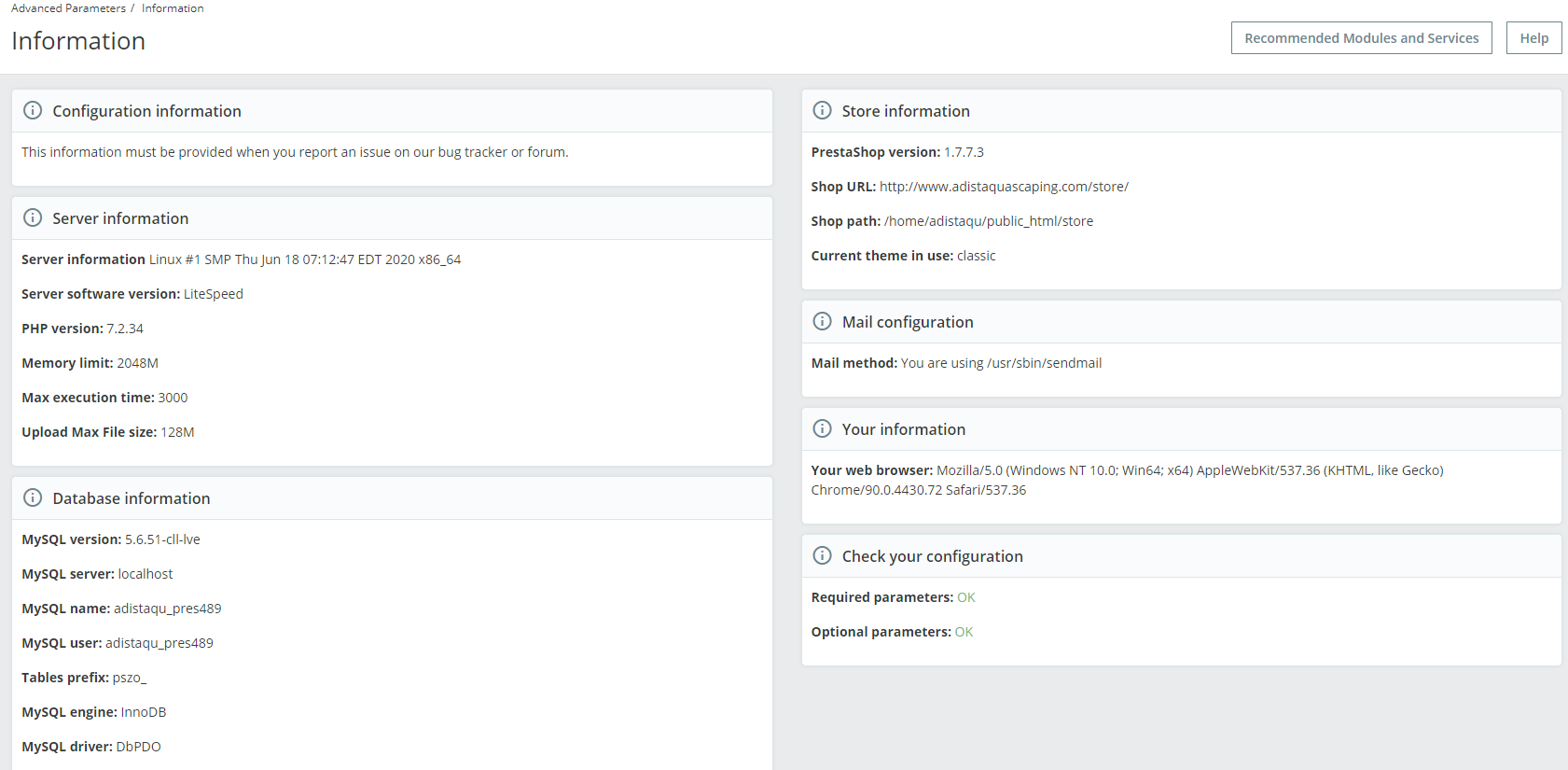
Task: Click PHP version 7.2.34 value
Action: coord(125,329)
